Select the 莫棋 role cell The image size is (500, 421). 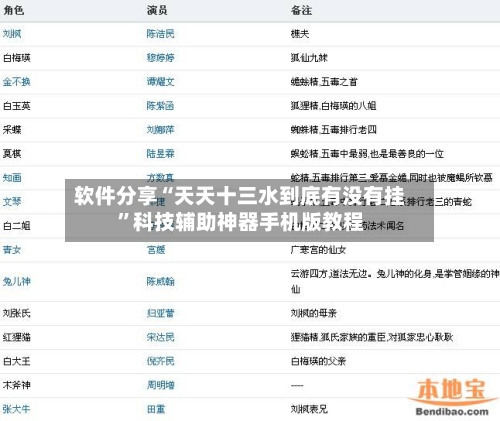click(x=12, y=154)
